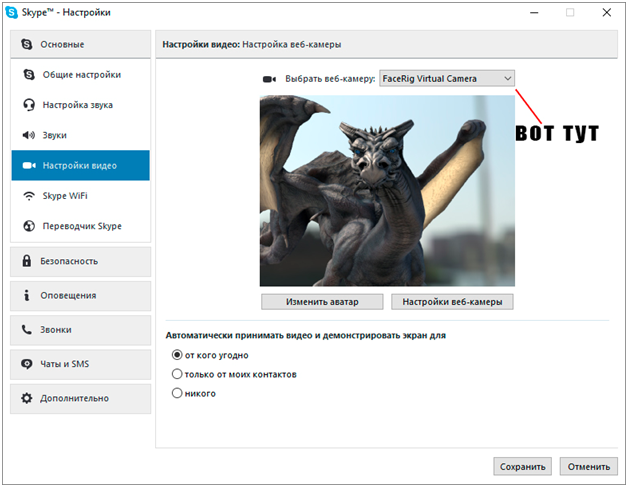Click the camera icon beside Настройки видео

(x=29, y=165)
